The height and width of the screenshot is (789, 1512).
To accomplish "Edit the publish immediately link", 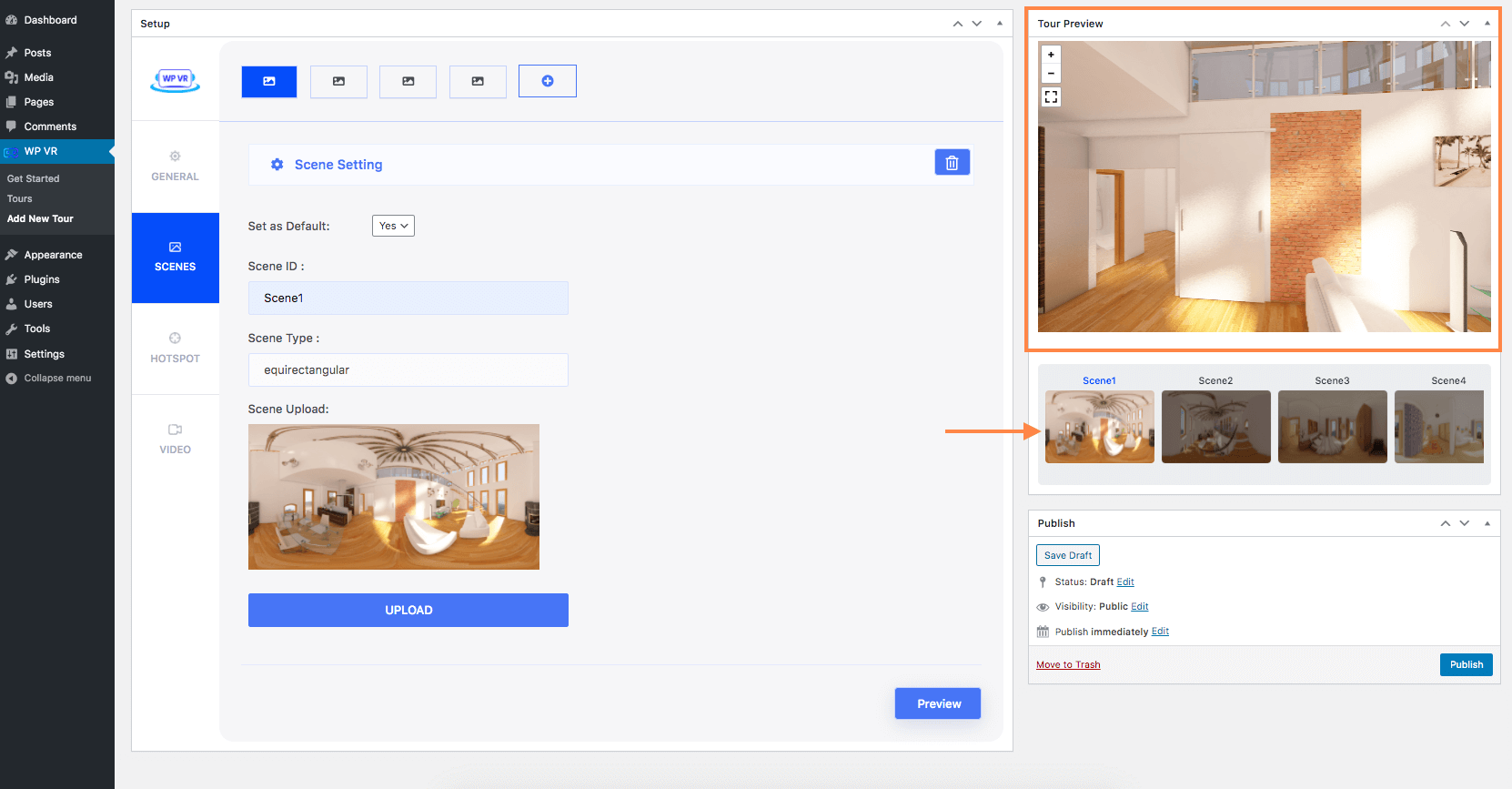I will tap(1160, 631).
